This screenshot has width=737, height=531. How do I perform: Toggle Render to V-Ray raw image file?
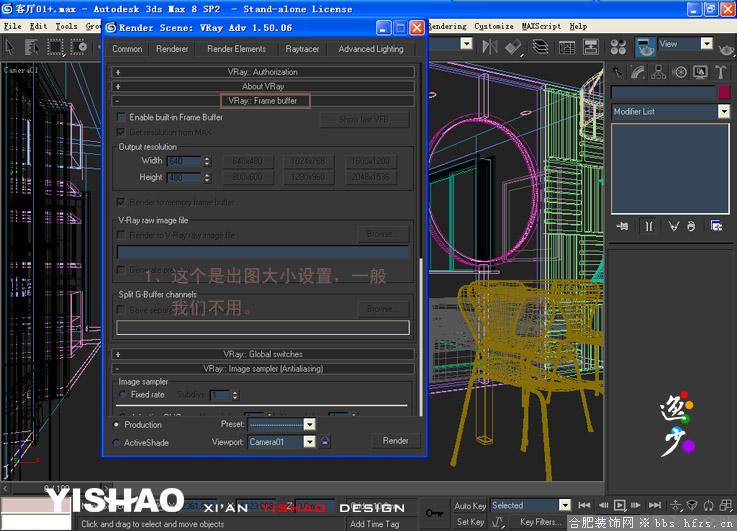121,234
